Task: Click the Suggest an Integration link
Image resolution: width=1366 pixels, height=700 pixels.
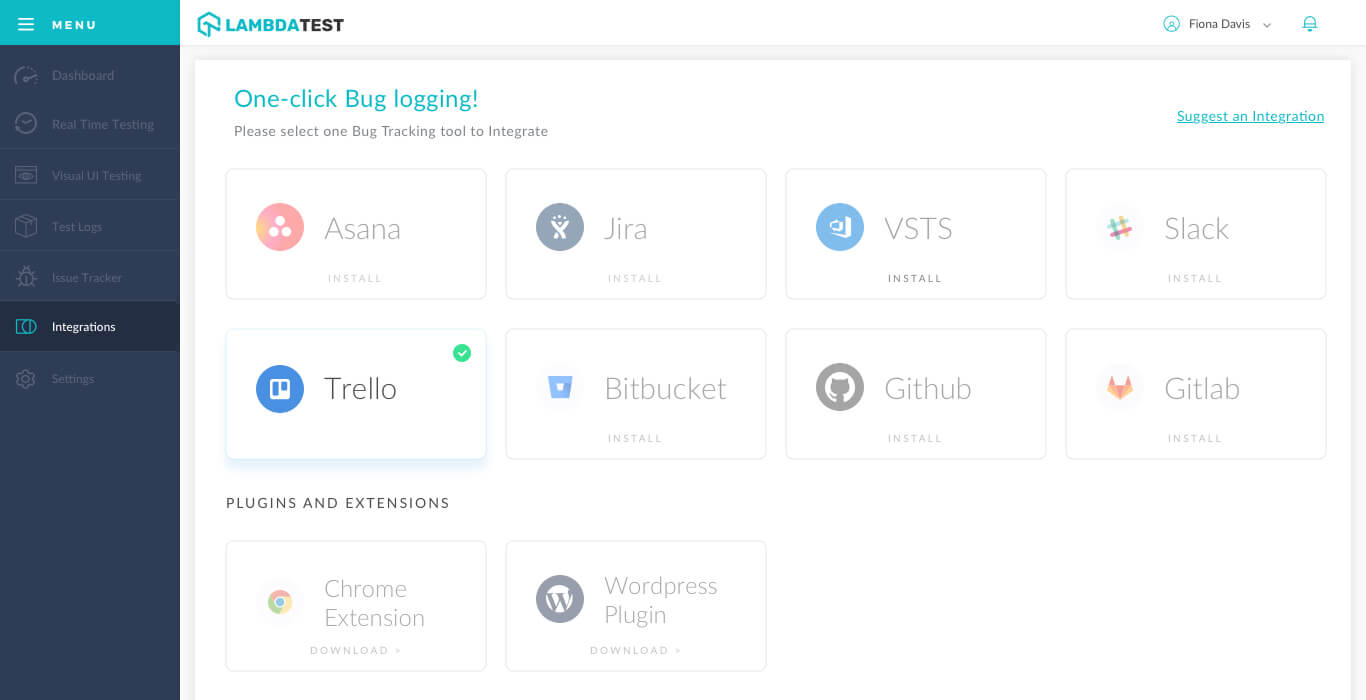Action: (1249, 116)
